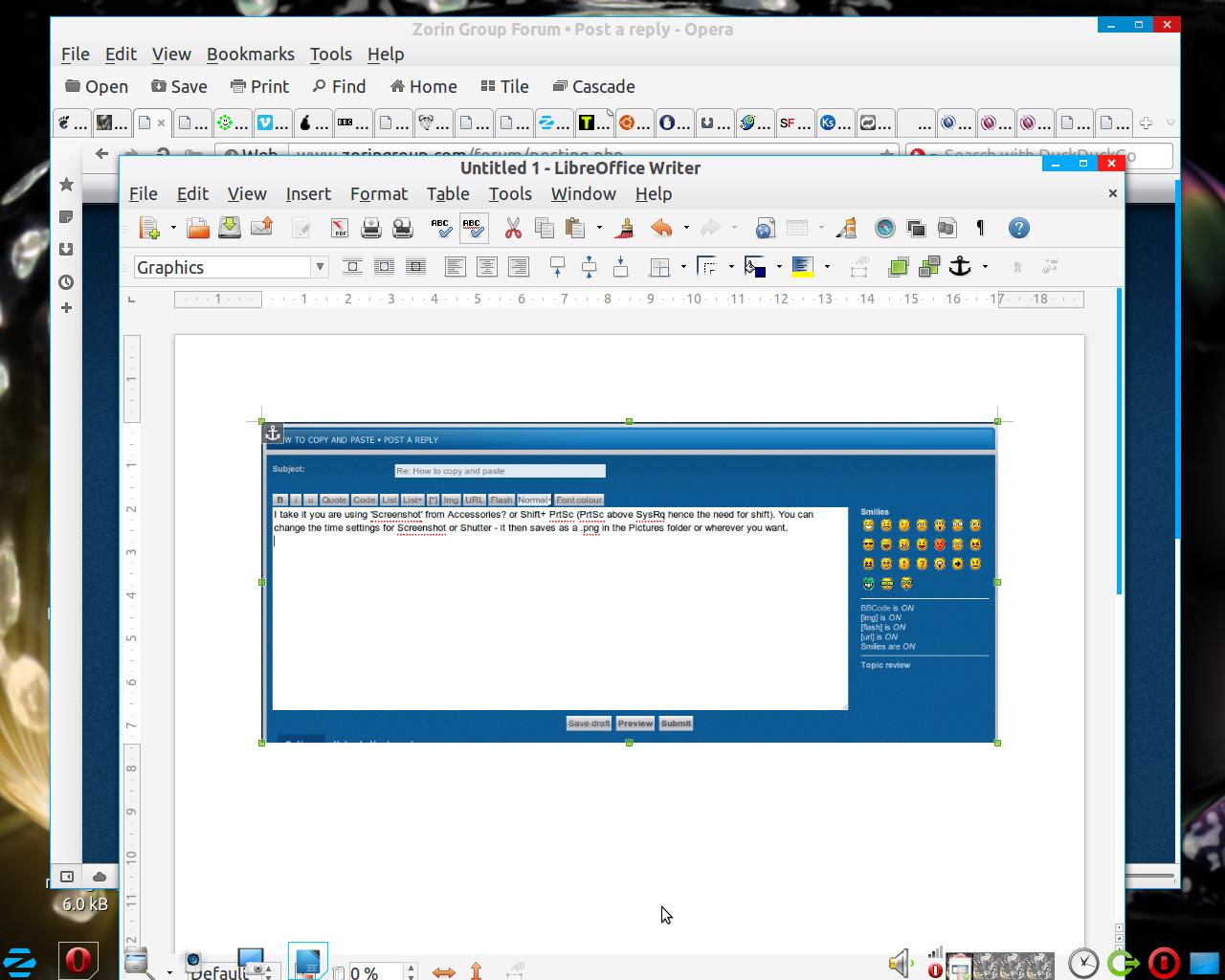The height and width of the screenshot is (980, 1225).
Task: Open the background color swatch
Action: pyautogui.click(x=803, y=267)
